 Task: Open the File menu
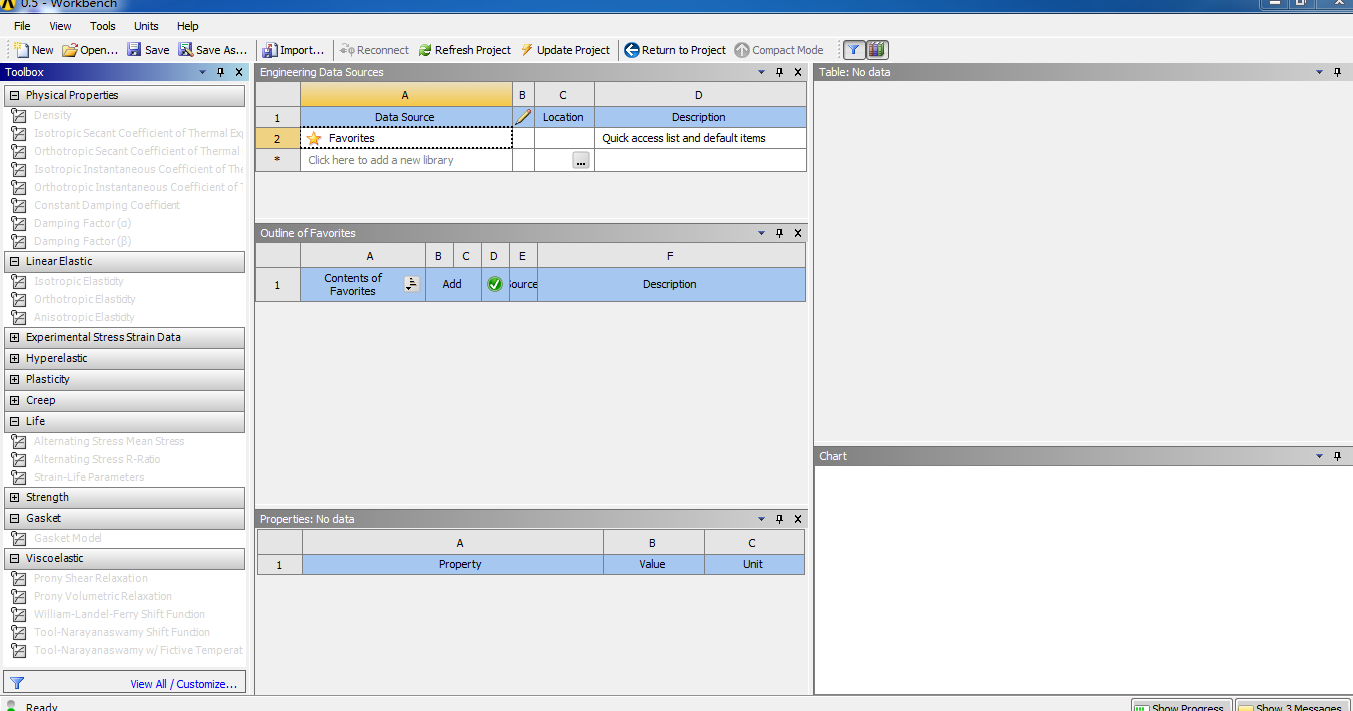click(22, 26)
